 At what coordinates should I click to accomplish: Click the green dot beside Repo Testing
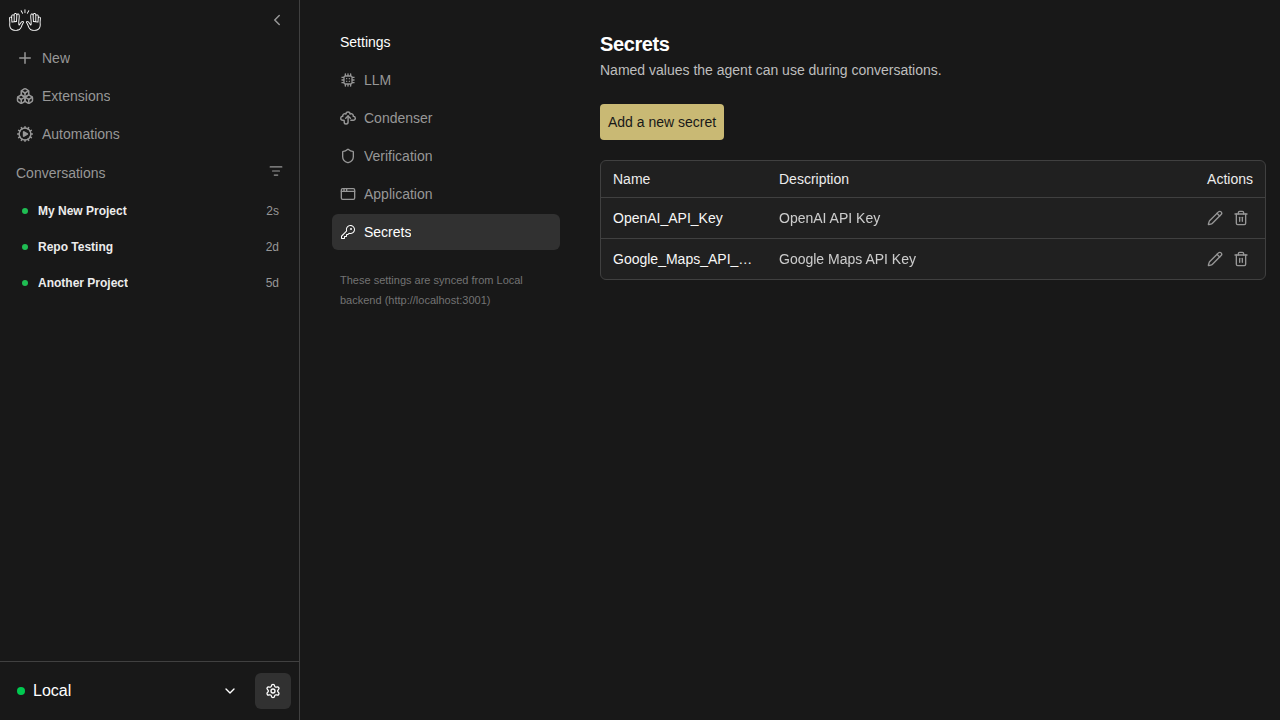click(x=25, y=247)
